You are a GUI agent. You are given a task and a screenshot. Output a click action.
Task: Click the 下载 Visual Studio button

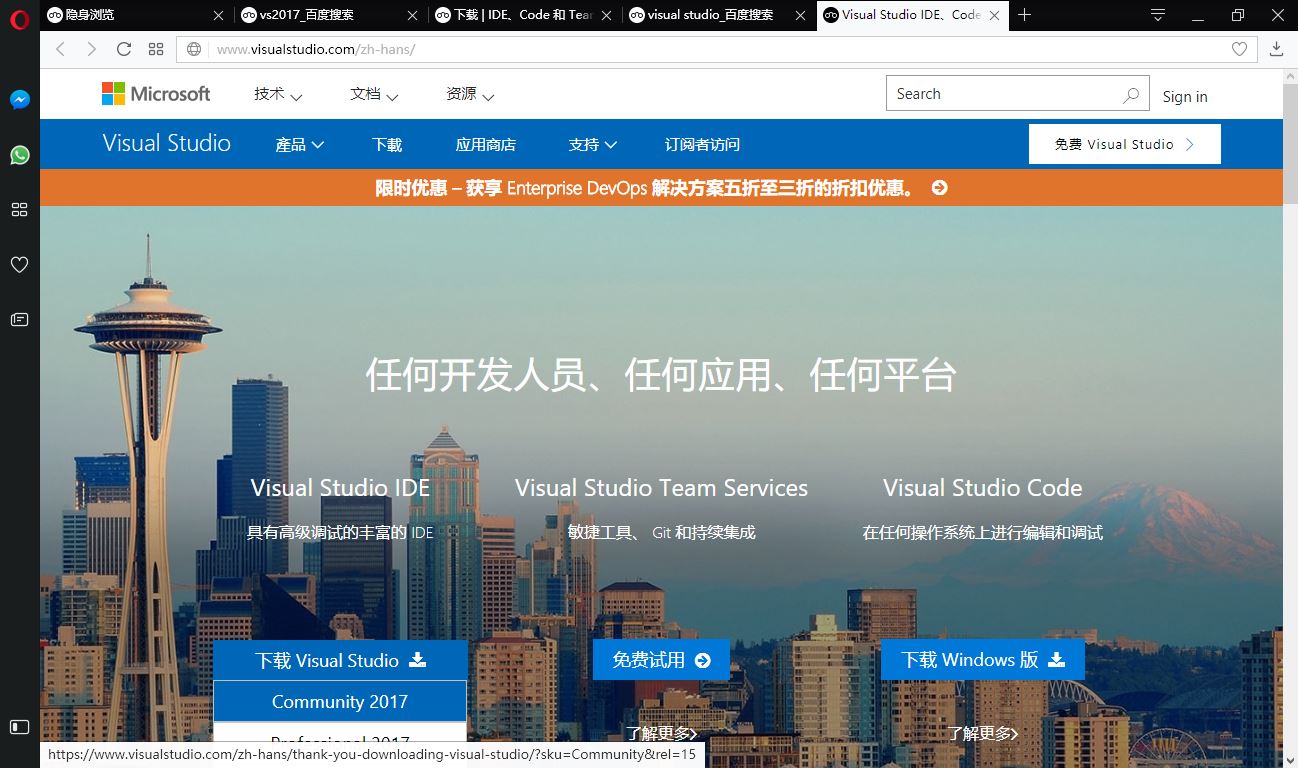[340, 660]
